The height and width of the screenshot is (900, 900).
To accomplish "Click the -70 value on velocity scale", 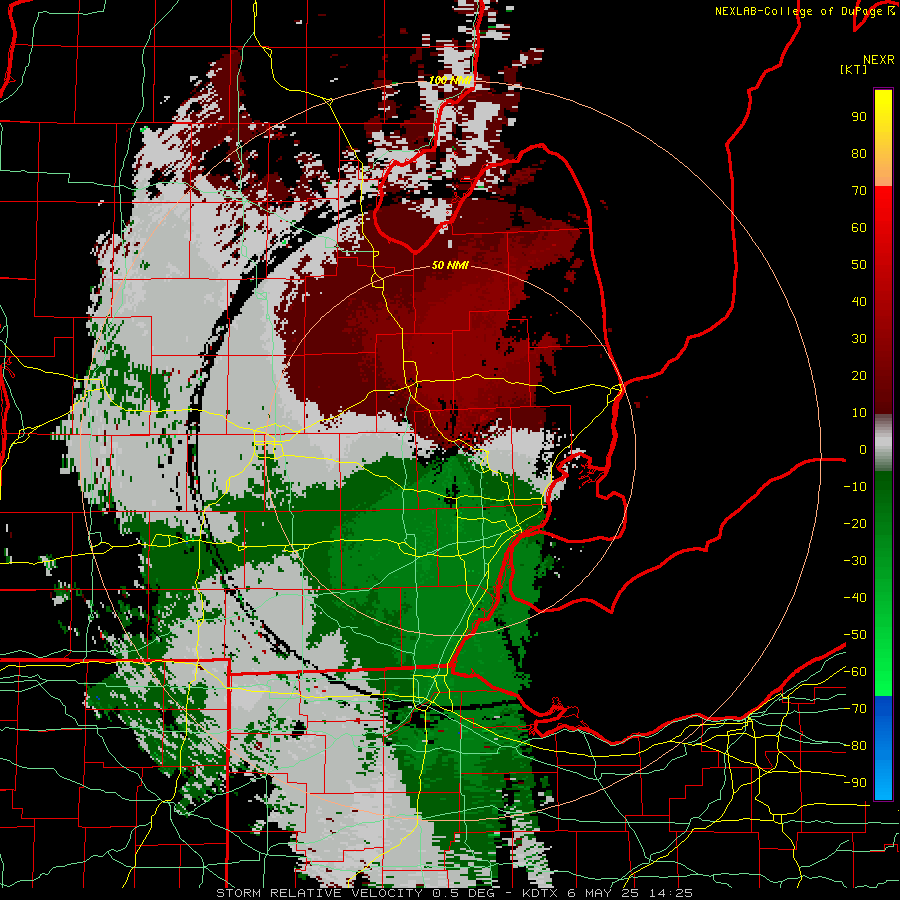I will [x=855, y=709].
